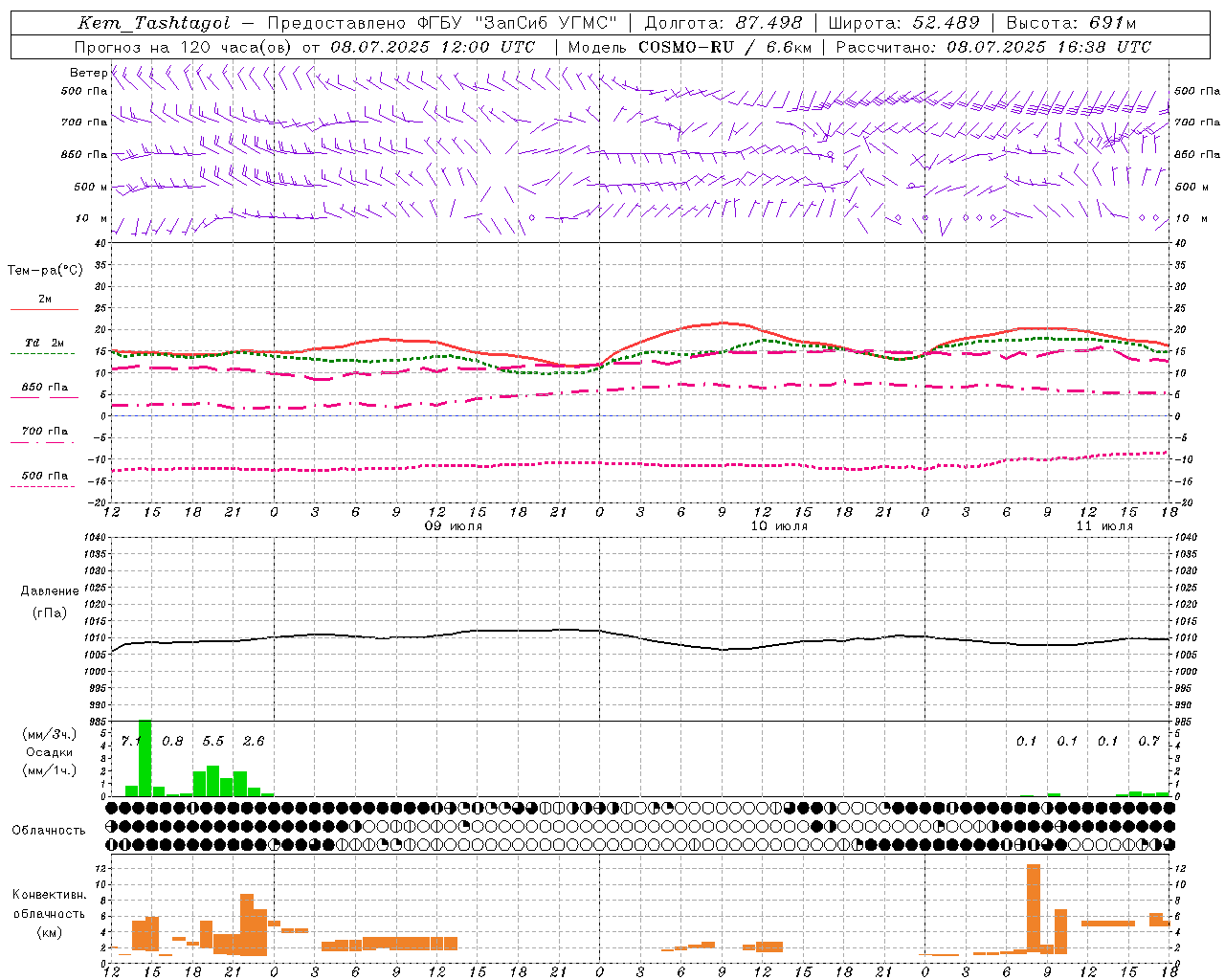Click the '(мм/3ч.)' precipitation unit label
Image resolution: width=1225 pixels, height=980 pixels.
point(49,734)
